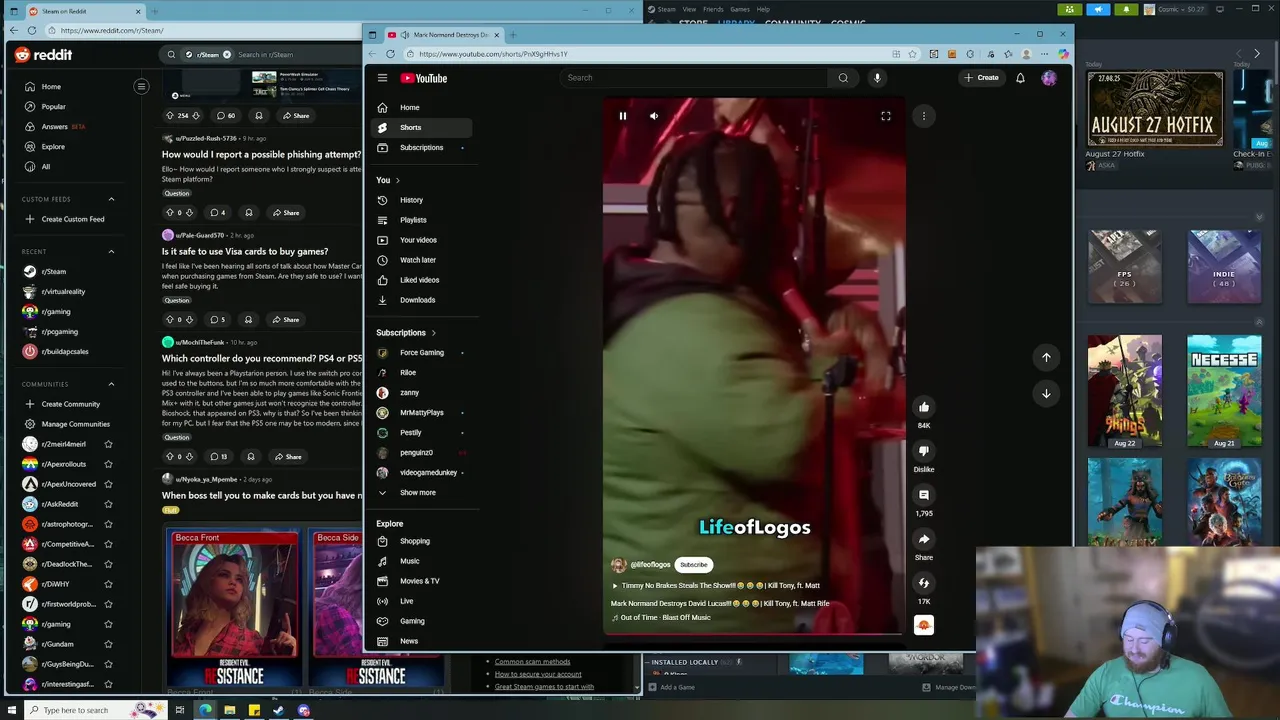The width and height of the screenshot is (1280, 720).
Task: Open comments on Visa cards Reddit post
Action: click(x=217, y=320)
